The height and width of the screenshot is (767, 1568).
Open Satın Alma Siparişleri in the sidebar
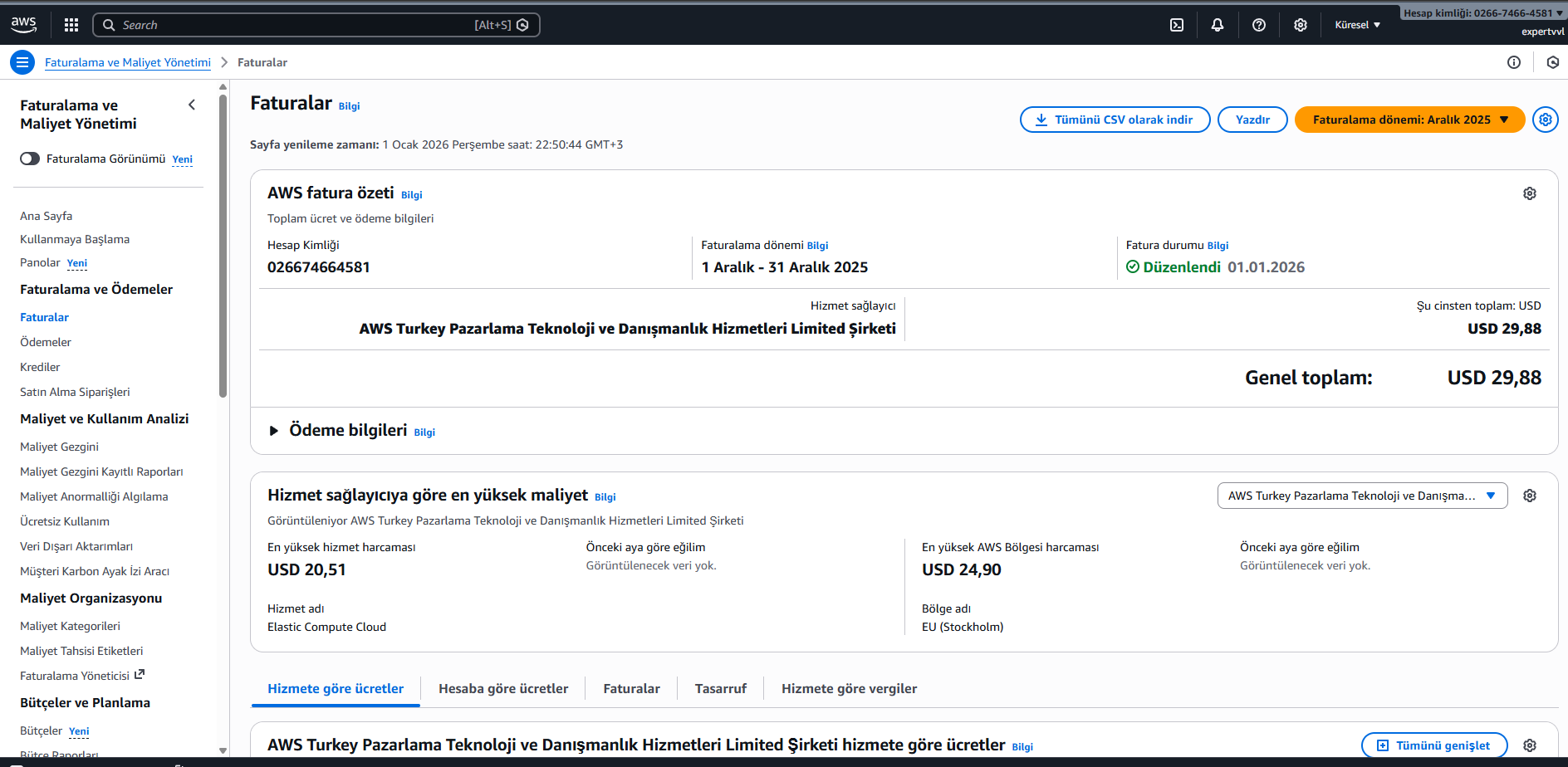click(x=75, y=392)
